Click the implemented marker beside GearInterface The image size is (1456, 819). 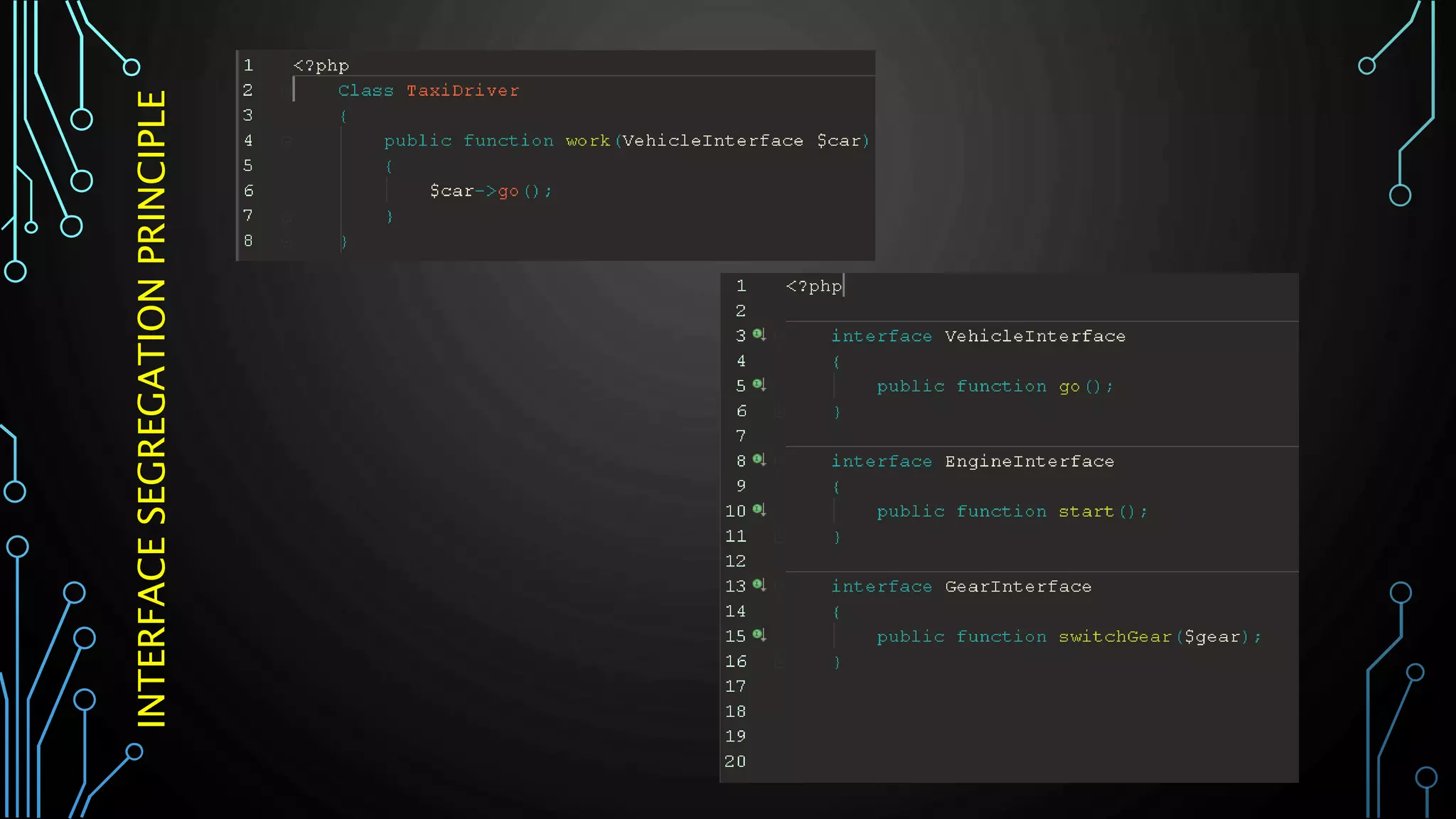click(759, 584)
